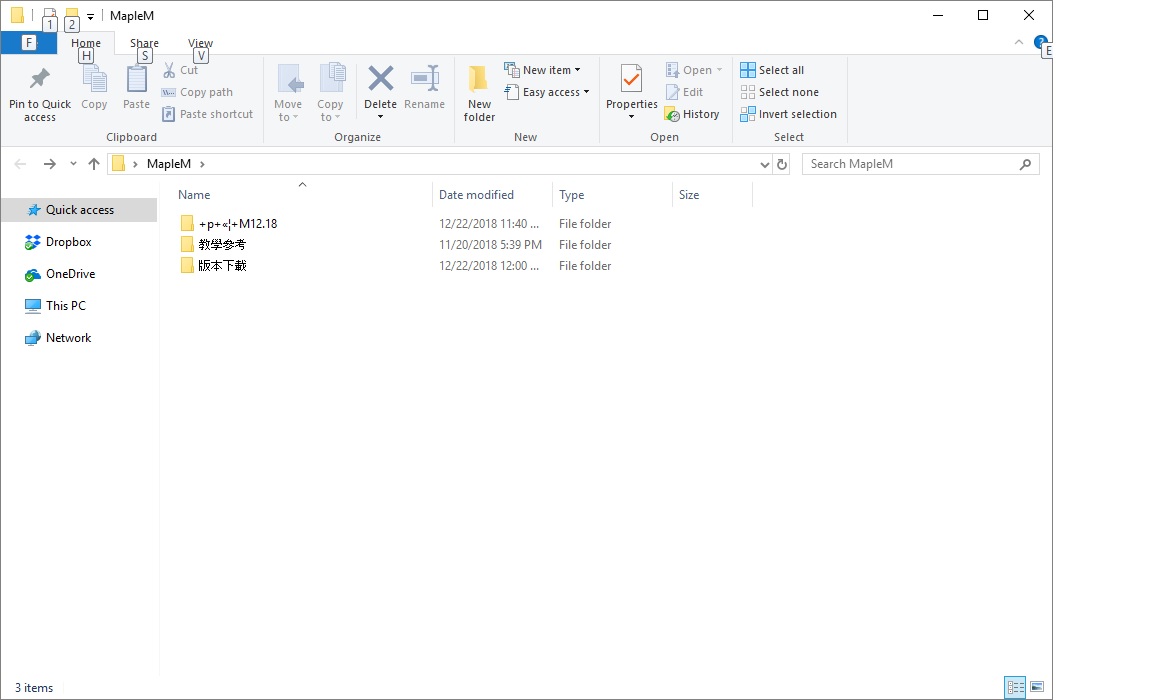This screenshot has width=1152, height=700.
Task: Click the Paste clipboard icon
Action: 137,79
